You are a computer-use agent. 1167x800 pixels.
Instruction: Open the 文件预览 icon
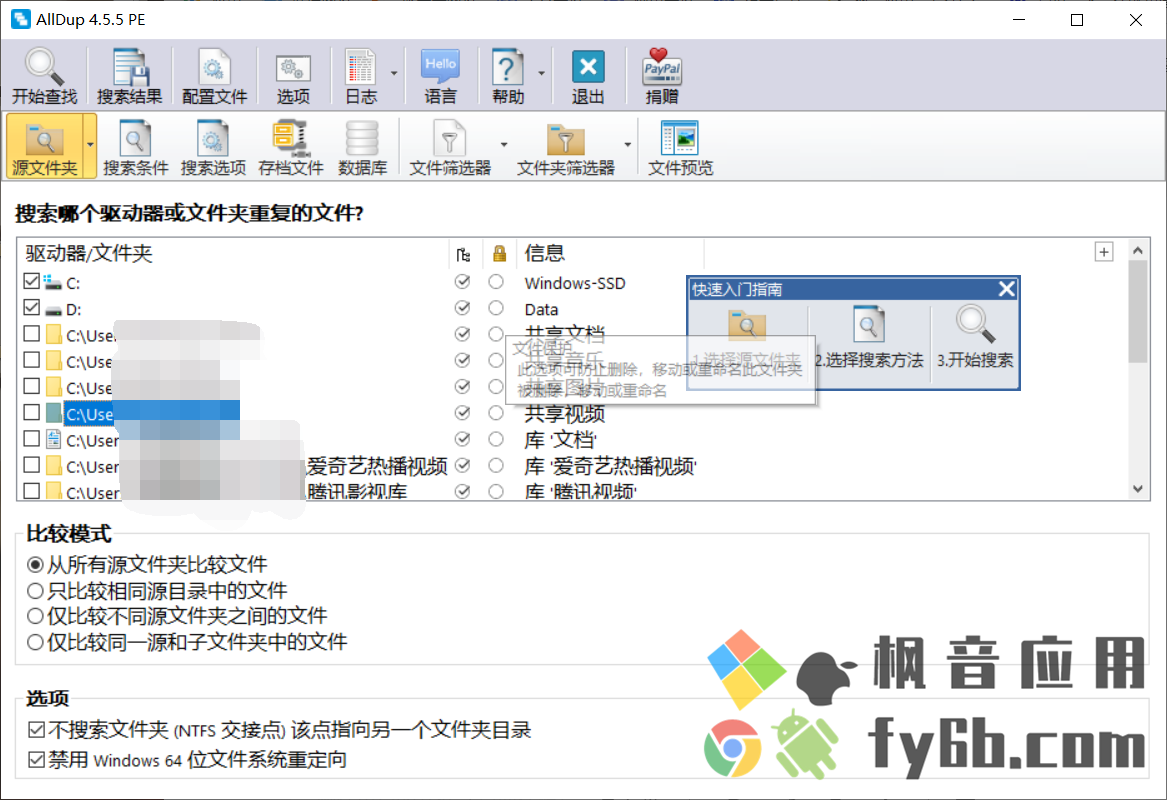coord(680,147)
